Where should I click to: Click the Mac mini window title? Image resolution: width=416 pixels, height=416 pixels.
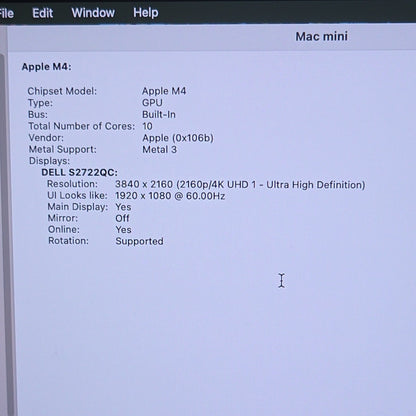pyautogui.click(x=322, y=36)
